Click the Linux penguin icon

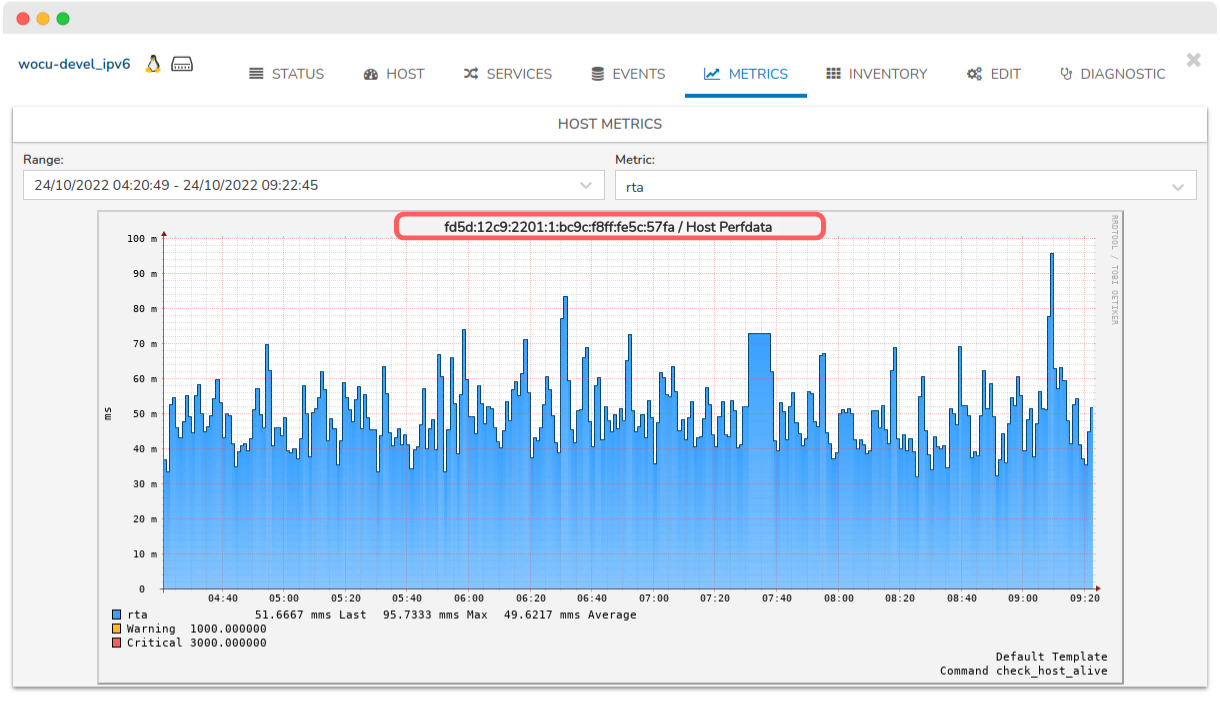point(153,64)
